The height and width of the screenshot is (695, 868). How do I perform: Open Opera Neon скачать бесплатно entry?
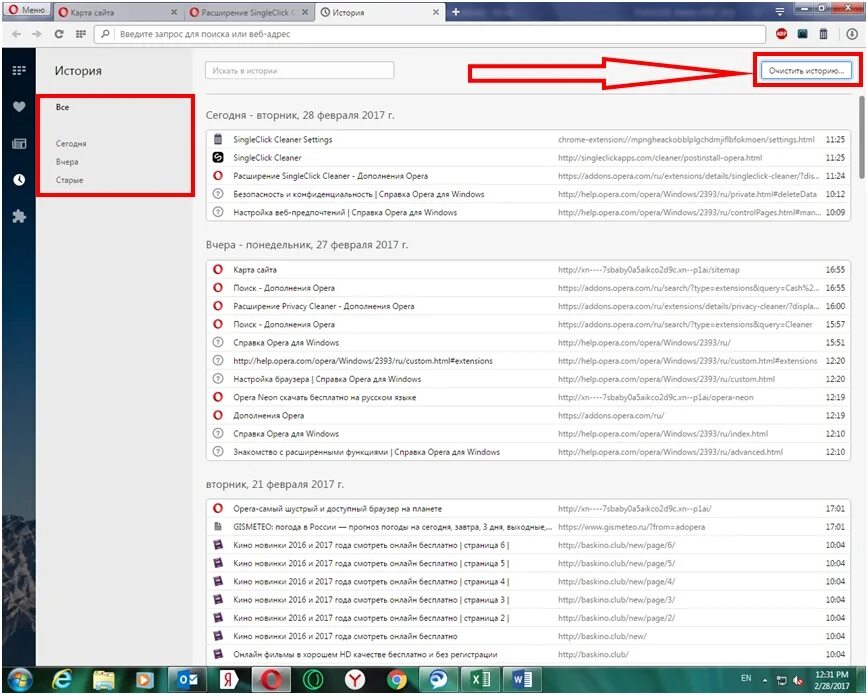coord(528,397)
